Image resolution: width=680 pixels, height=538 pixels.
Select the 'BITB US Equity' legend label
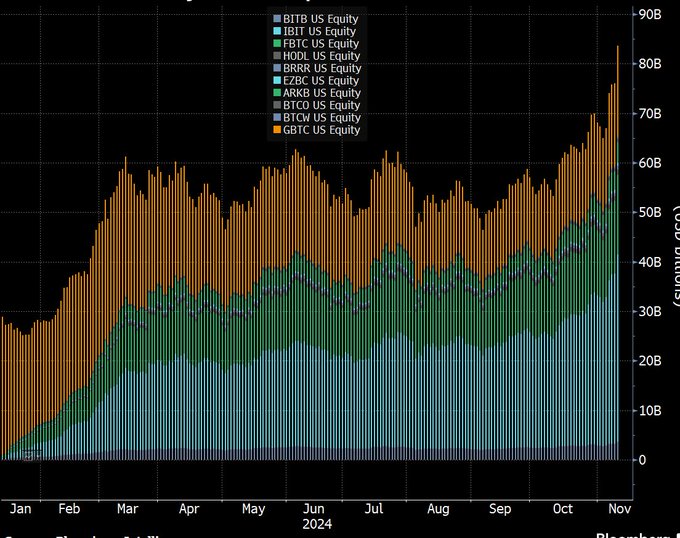pos(321,19)
